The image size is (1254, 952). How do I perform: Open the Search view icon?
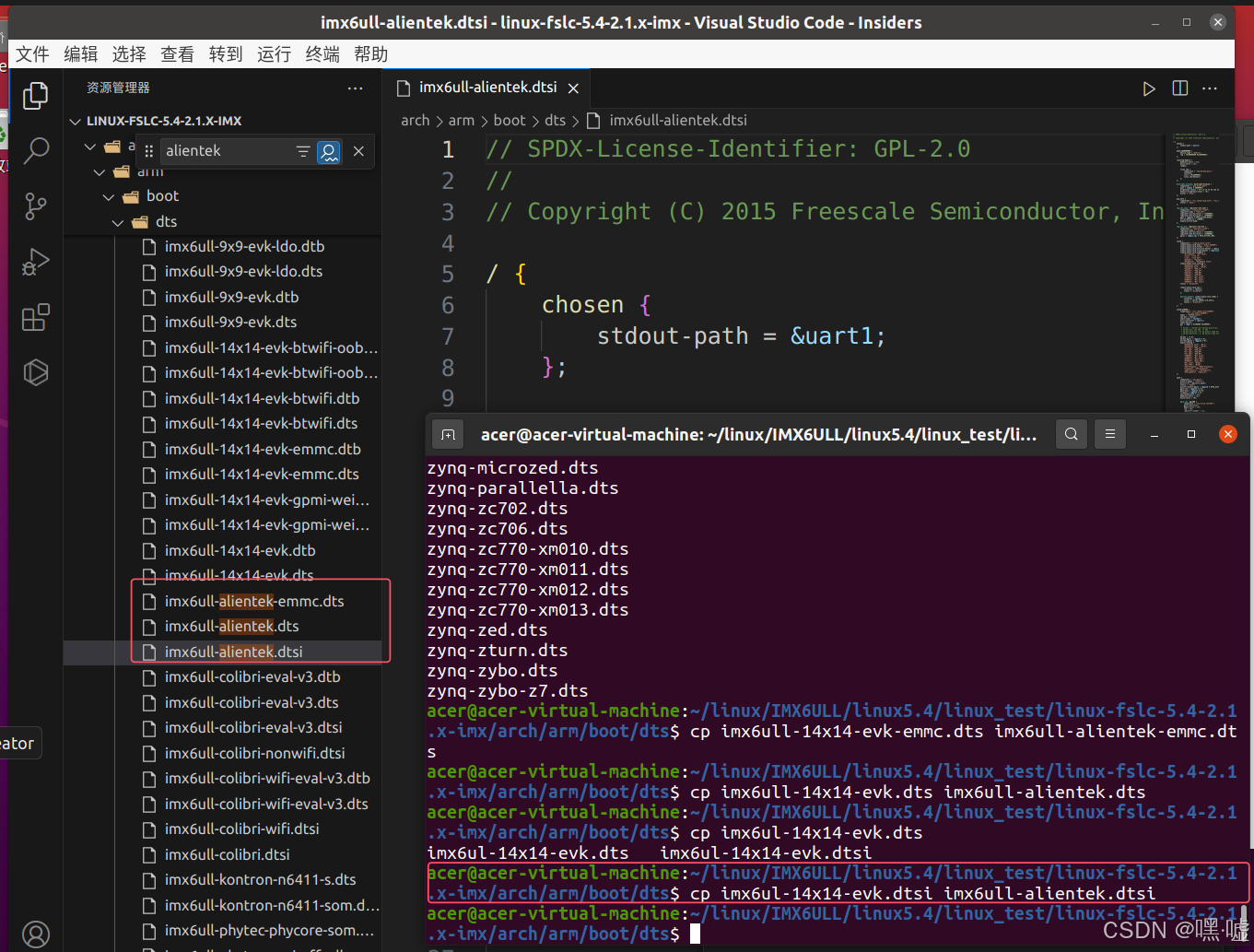tap(35, 150)
